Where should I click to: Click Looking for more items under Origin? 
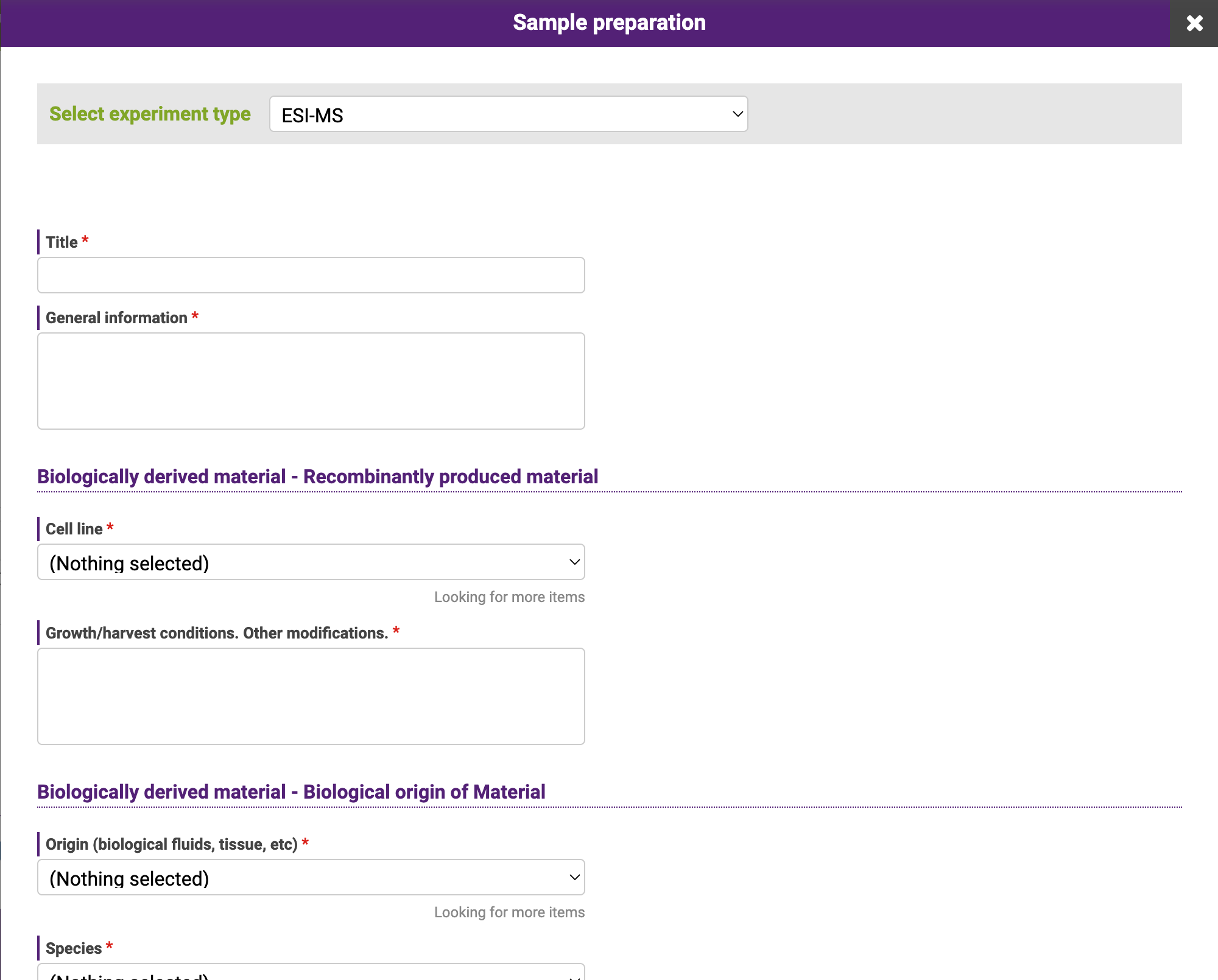click(x=509, y=912)
